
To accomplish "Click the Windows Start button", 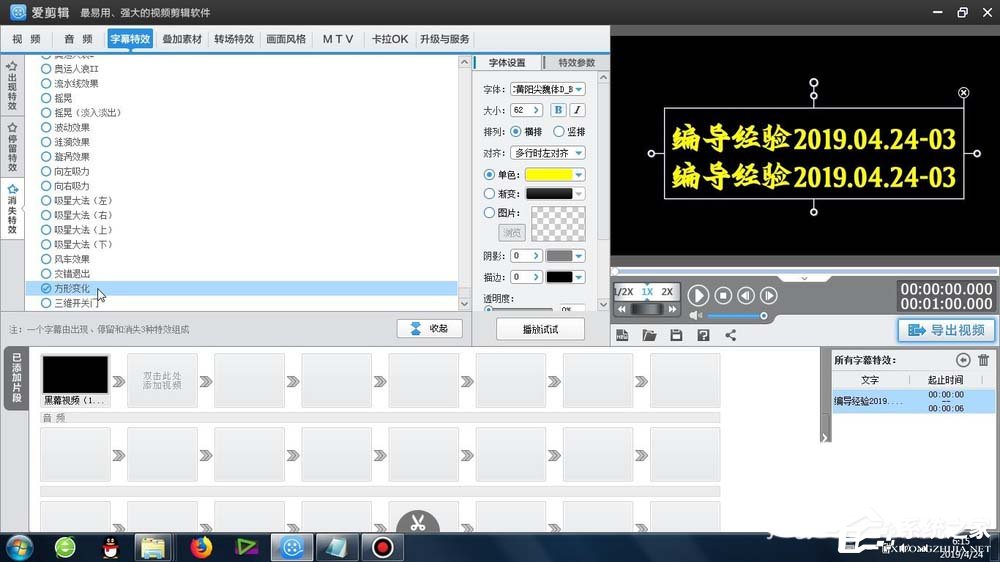I will [x=19, y=548].
